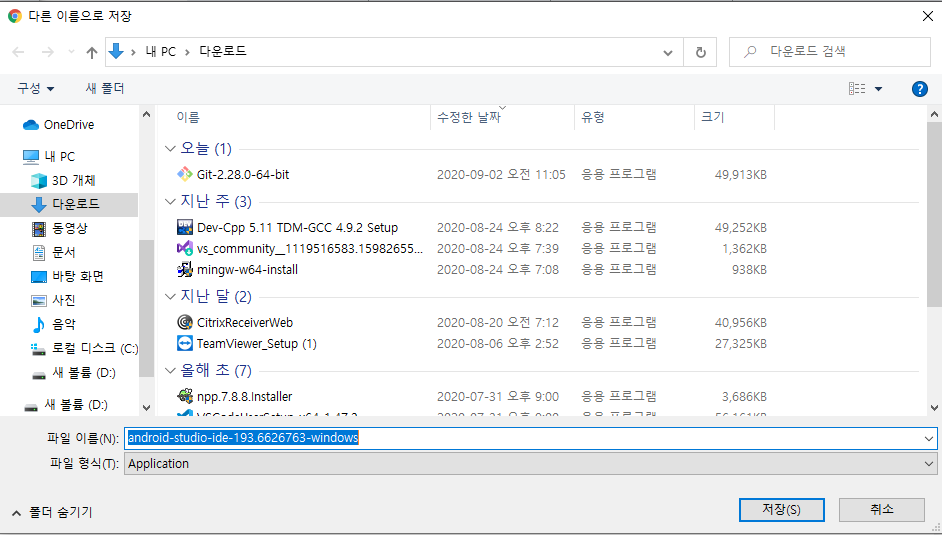Click the 내 PC computer icon
The height and width of the screenshot is (535, 942).
tap(31, 157)
